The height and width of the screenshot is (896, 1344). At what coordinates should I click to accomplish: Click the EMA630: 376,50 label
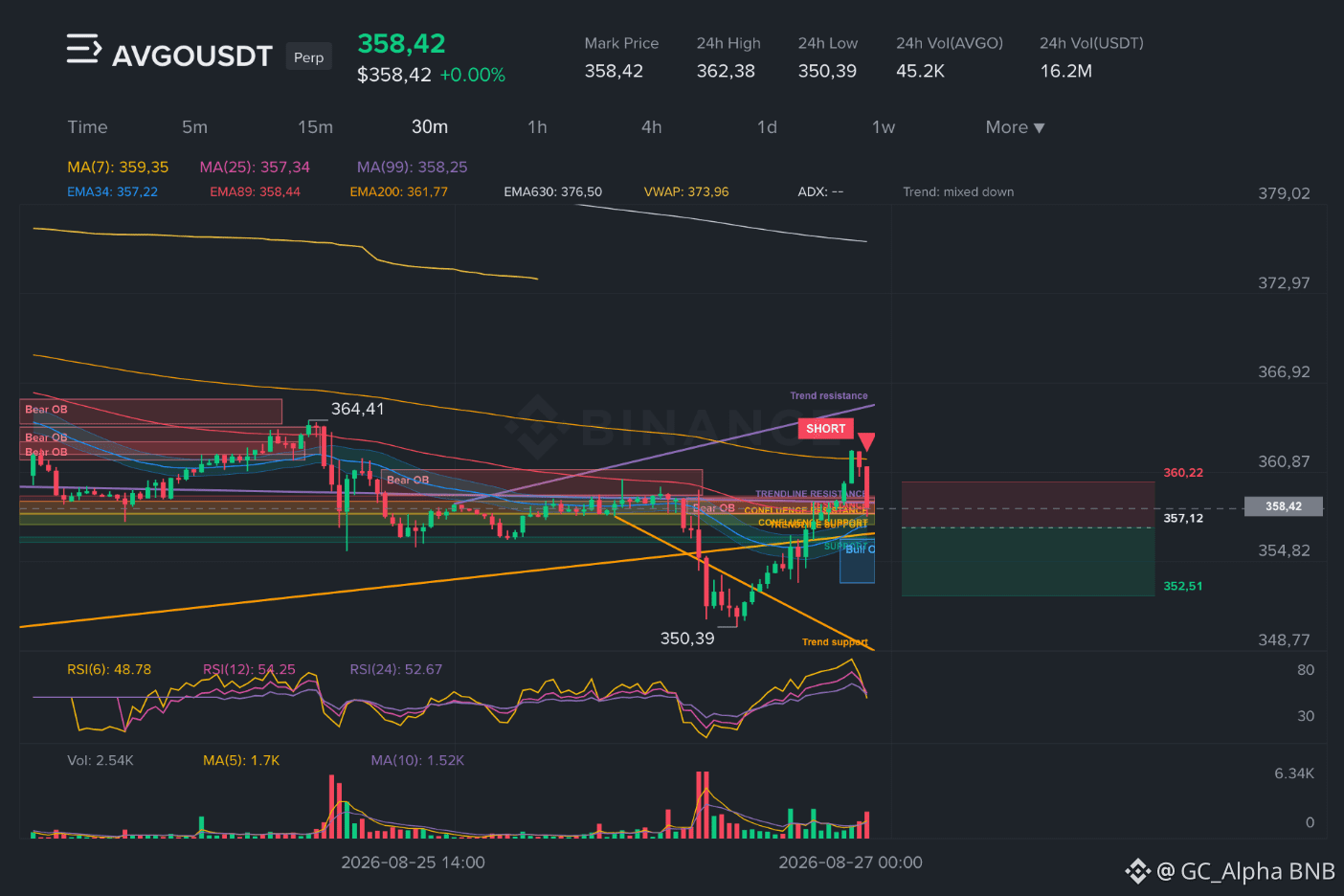(552, 191)
